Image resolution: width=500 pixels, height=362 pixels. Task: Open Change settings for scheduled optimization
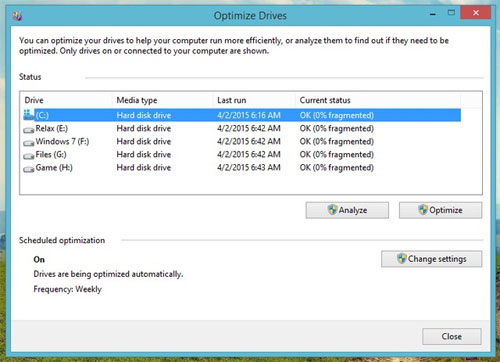coord(431,259)
